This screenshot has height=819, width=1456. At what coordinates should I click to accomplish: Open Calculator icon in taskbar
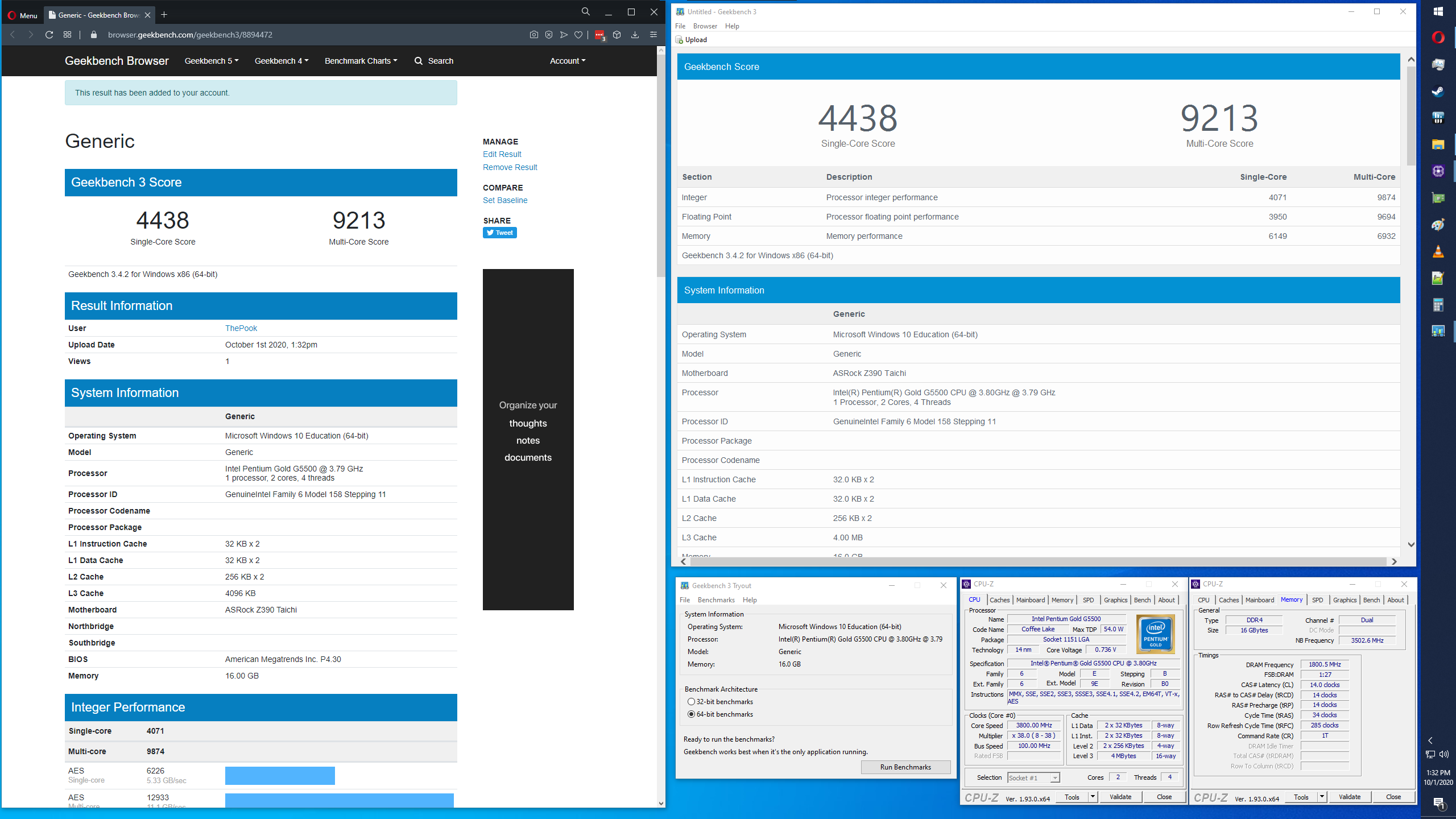click(1438, 305)
